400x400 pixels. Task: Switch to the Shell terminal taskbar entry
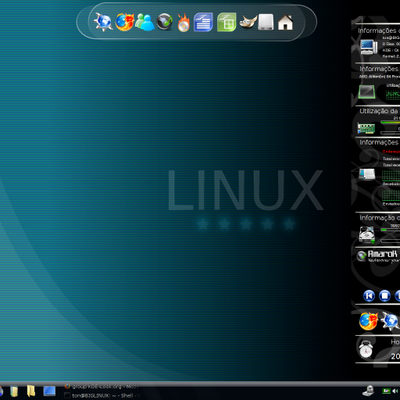click(102, 395)
